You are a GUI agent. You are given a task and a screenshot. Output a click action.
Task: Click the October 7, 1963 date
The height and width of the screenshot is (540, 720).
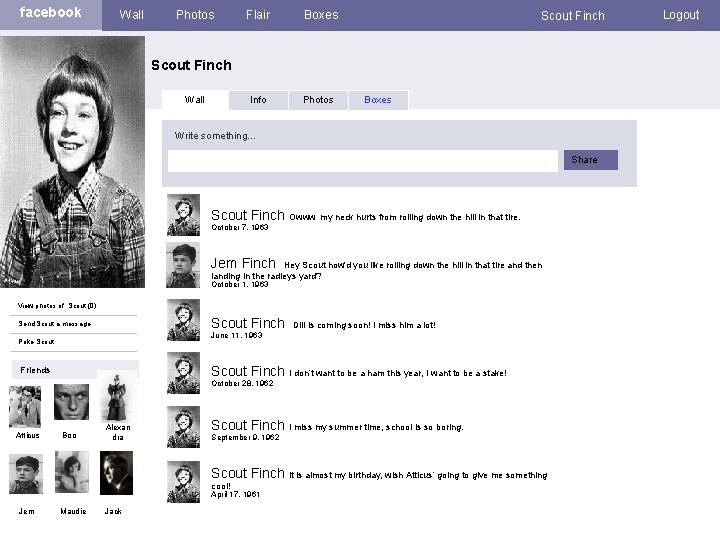tap(240, 227)
